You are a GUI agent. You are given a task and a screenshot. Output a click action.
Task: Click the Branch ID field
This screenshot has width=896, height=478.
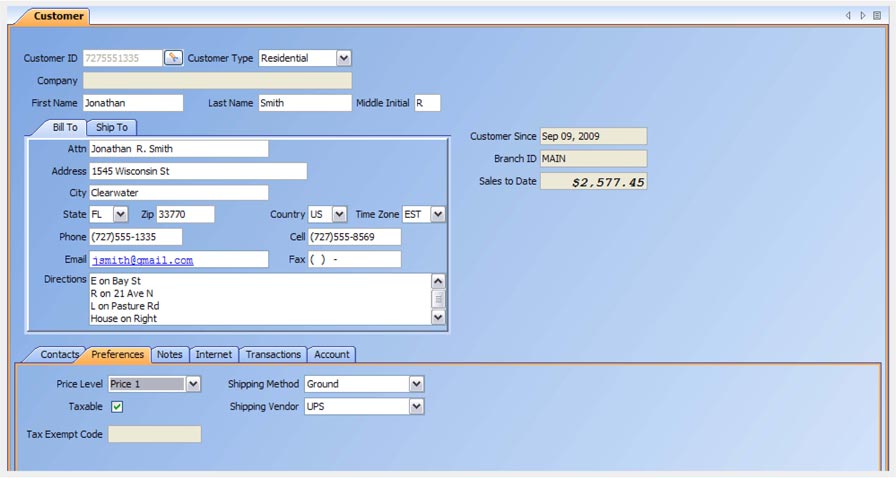point(594,158)
